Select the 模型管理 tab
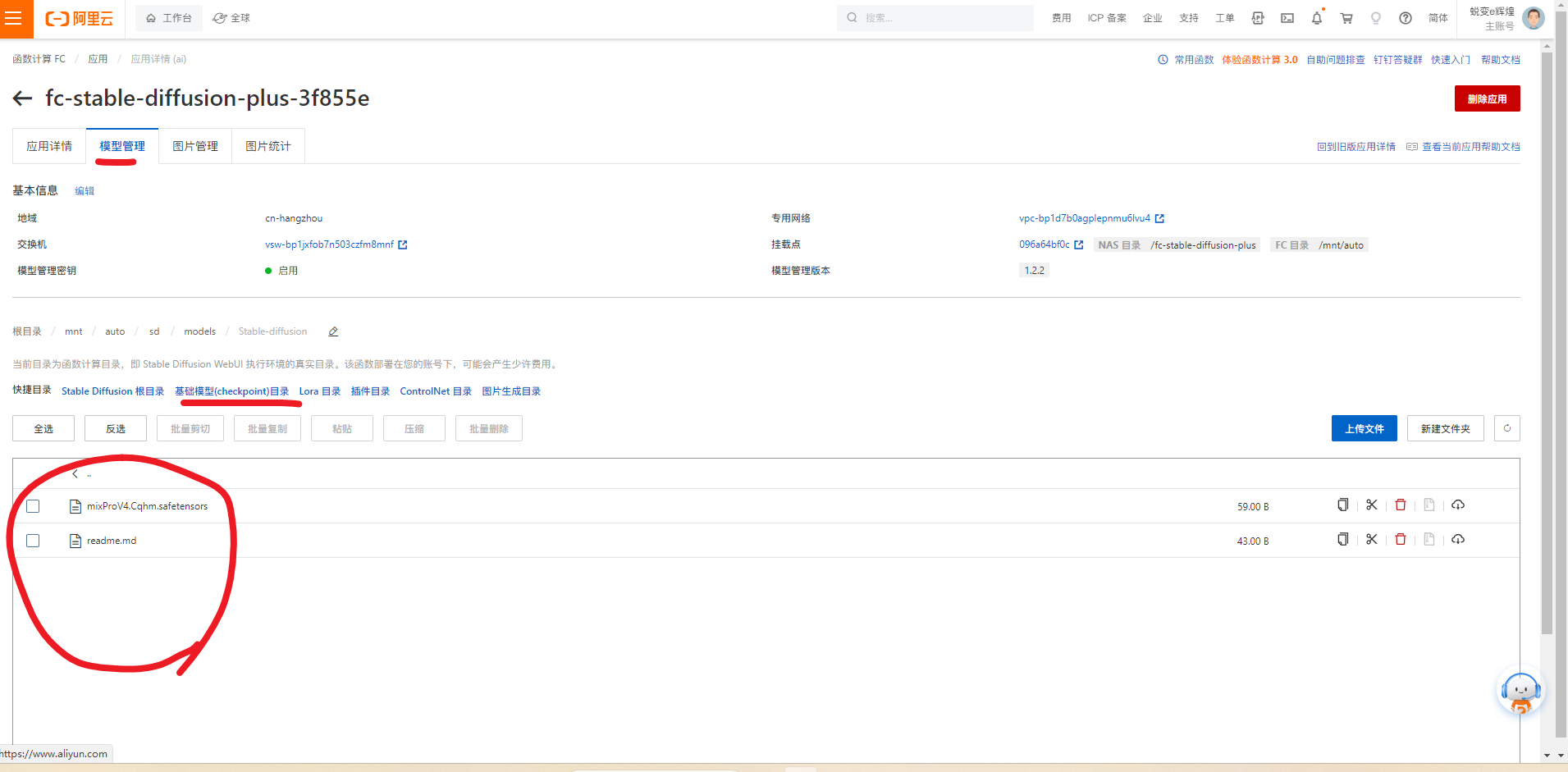 click(122, 146)
